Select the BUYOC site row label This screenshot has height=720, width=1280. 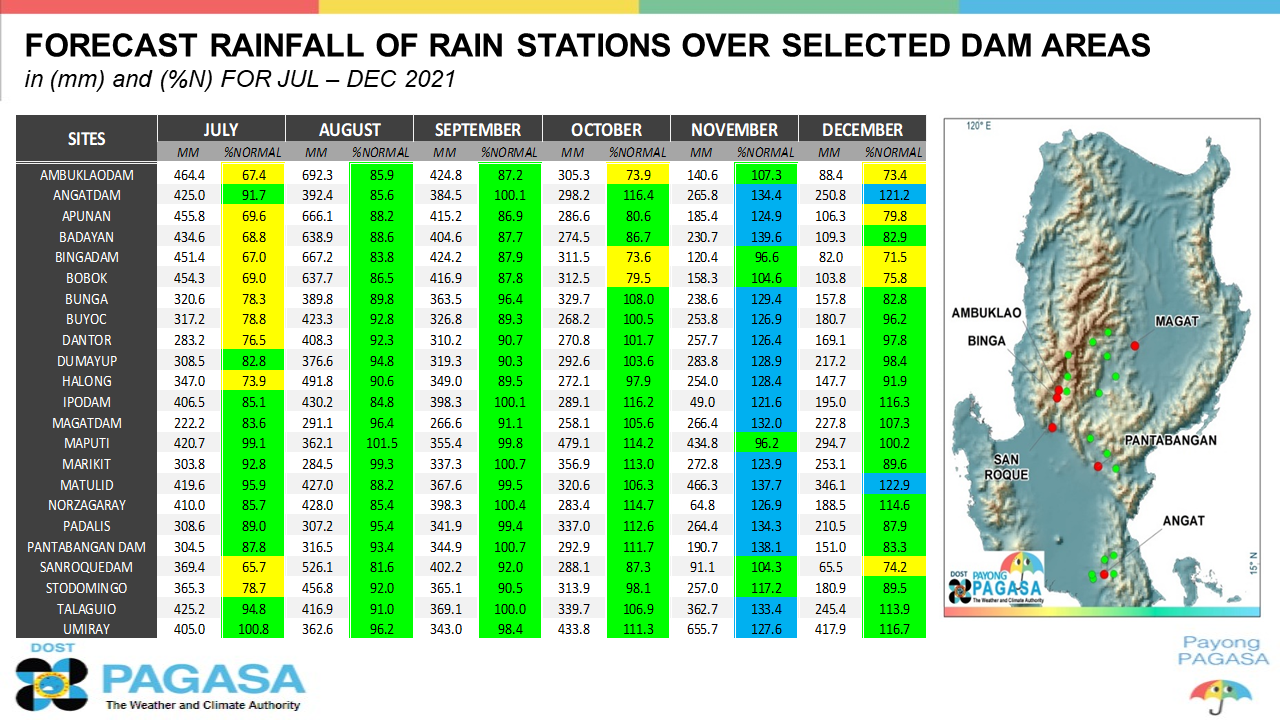click(87, 320)
